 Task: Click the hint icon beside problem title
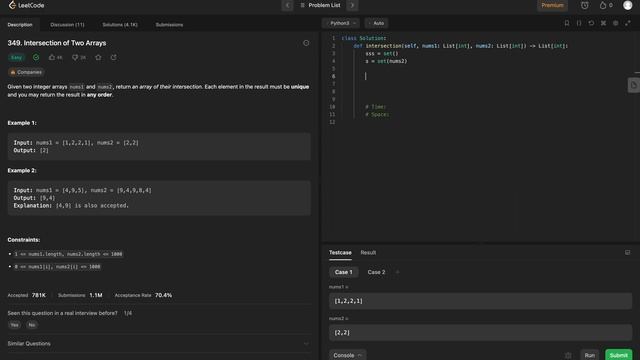coord(306,43)
